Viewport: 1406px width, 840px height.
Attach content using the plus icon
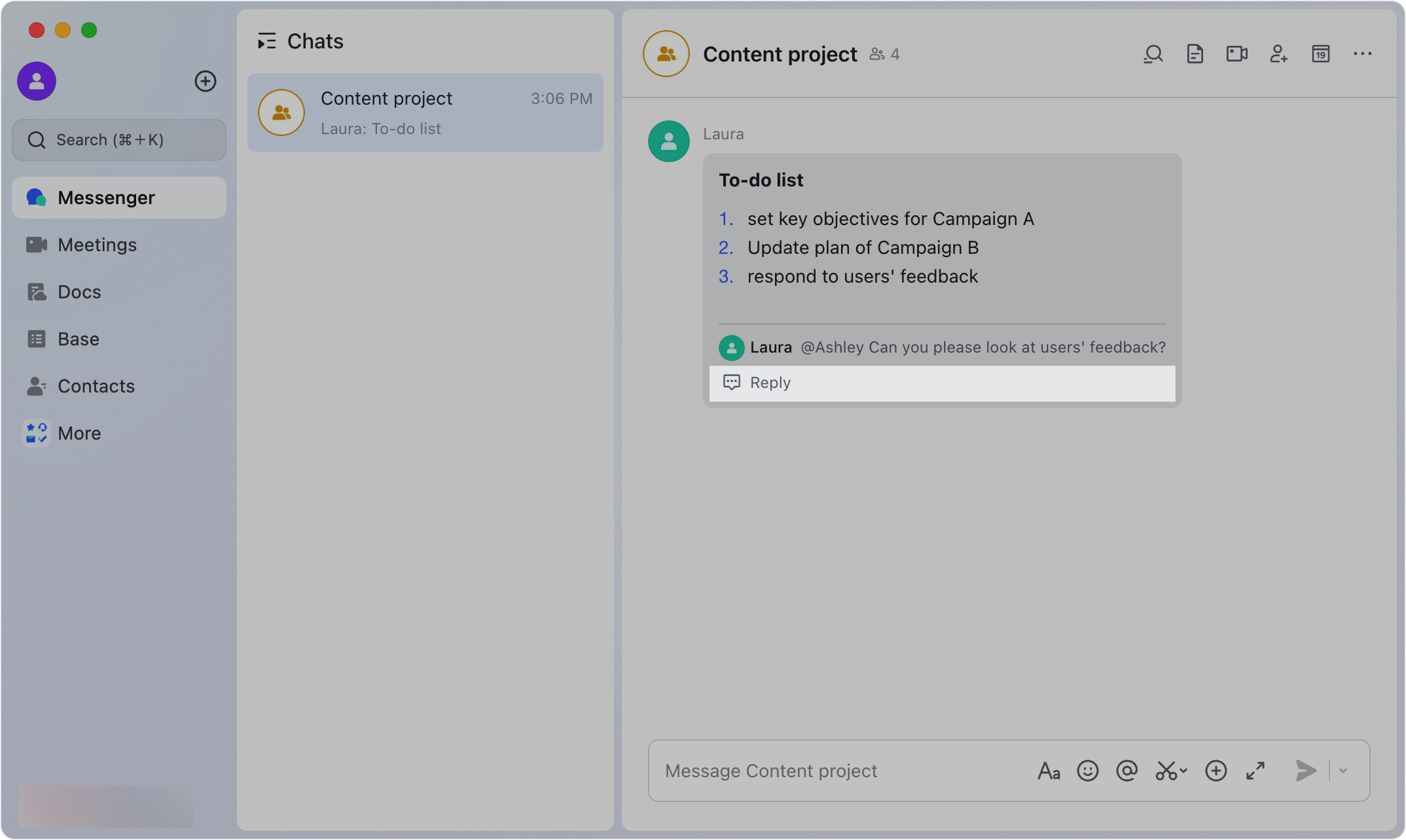1216,771
